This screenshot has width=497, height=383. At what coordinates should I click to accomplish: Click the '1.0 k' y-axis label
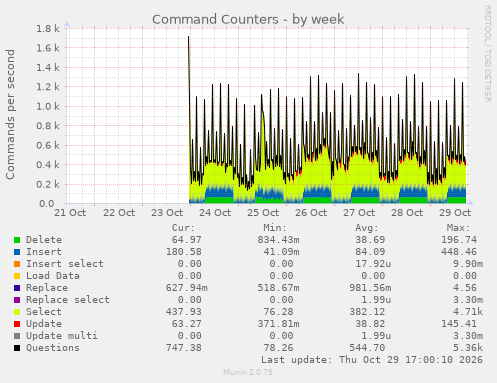[48, 107]
